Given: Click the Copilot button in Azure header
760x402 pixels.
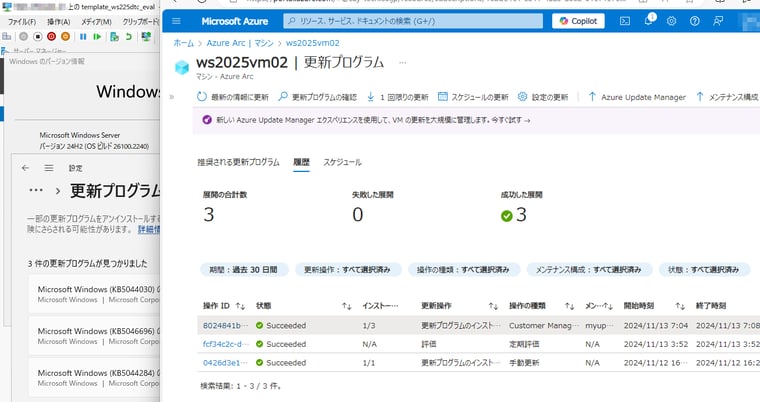Looking at the screenshot, I should pyautogui.click(x=578, y=21).
